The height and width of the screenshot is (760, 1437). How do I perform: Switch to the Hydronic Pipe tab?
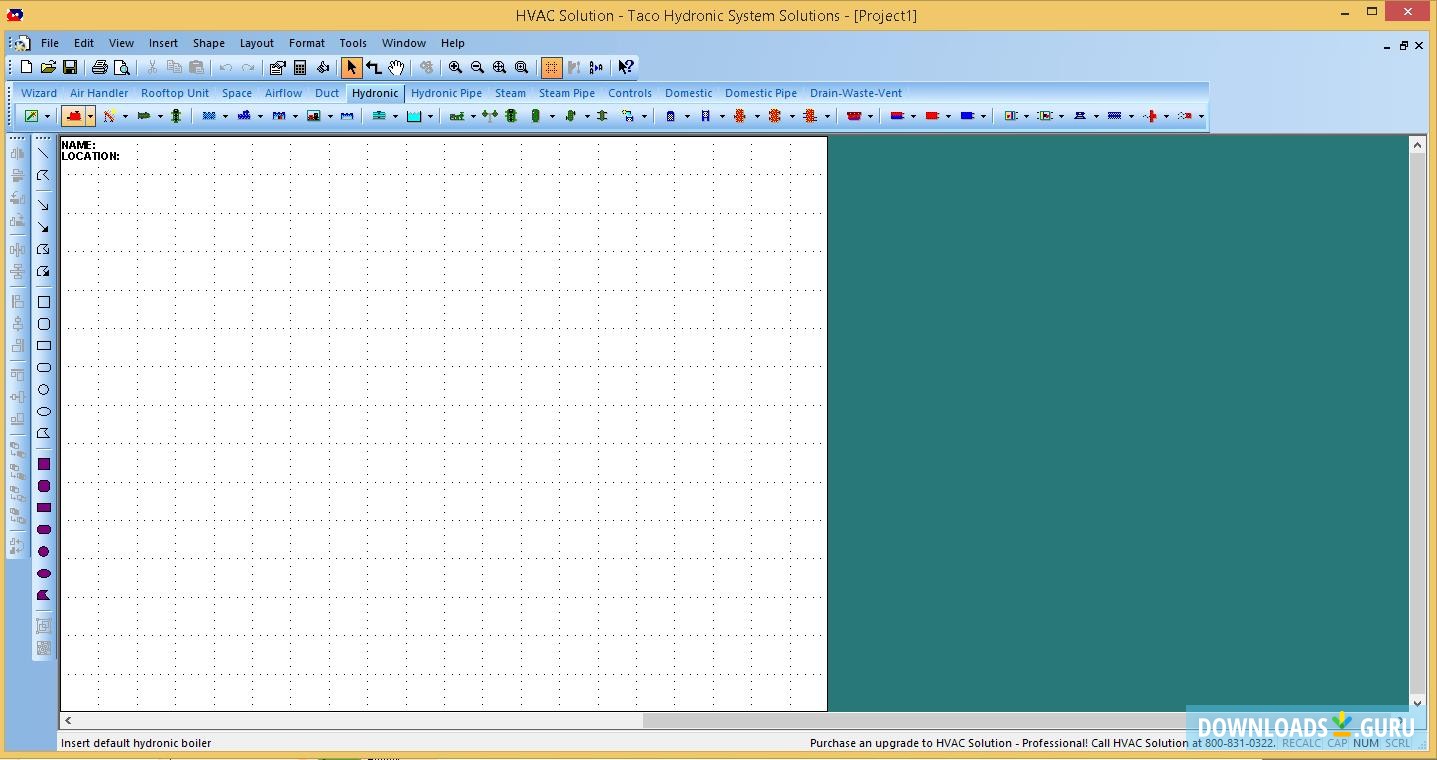coord(446,93)
